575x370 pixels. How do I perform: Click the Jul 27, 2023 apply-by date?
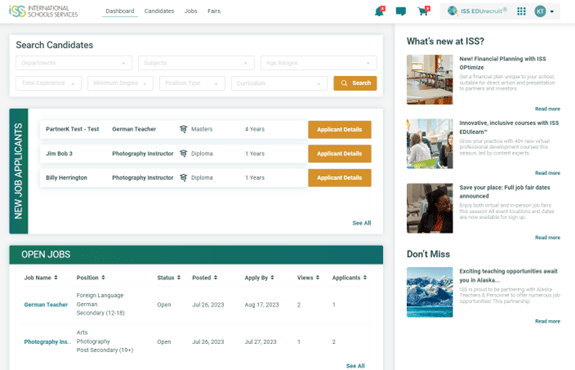[260, 342]
